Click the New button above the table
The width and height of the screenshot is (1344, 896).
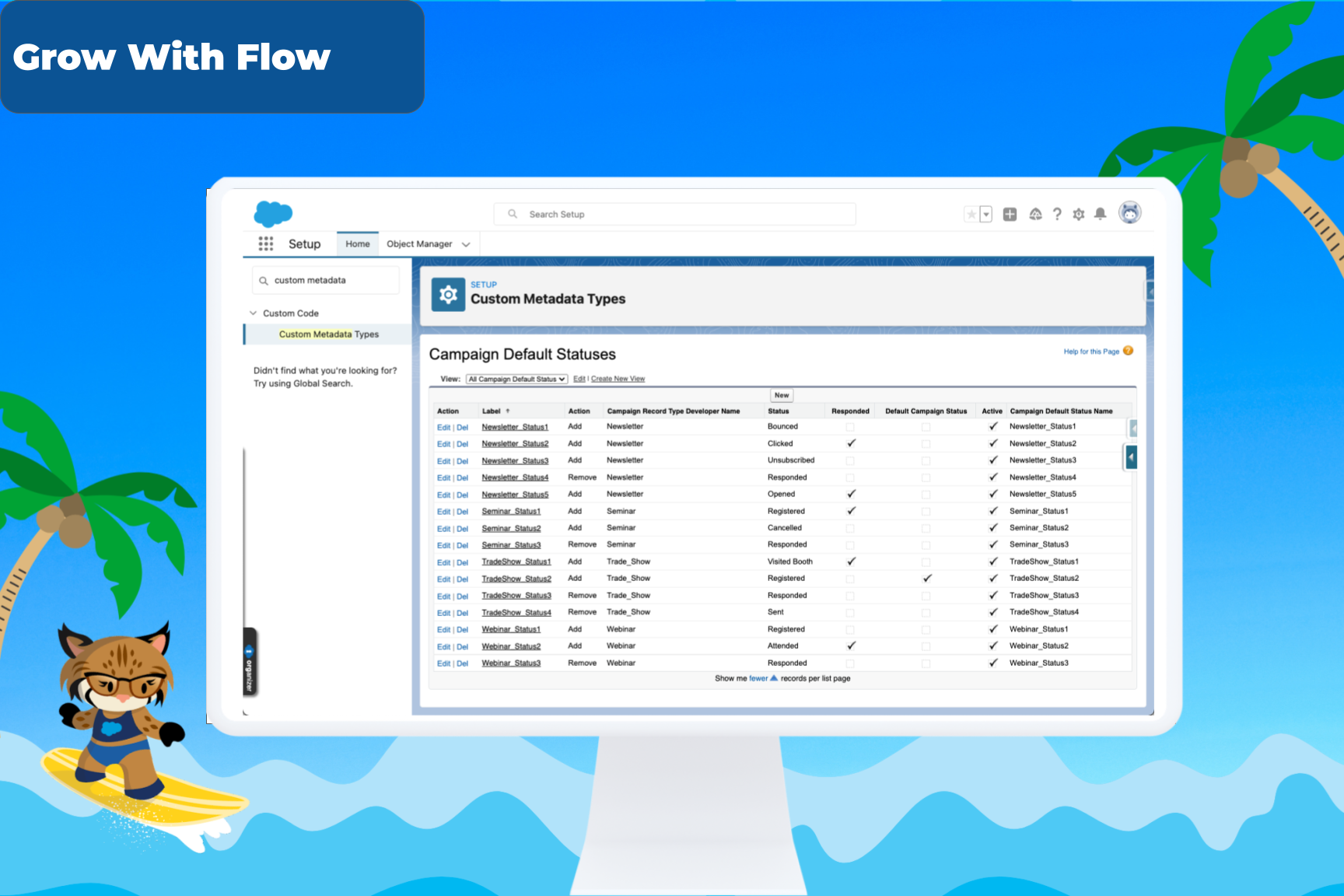tap(782, 395)
